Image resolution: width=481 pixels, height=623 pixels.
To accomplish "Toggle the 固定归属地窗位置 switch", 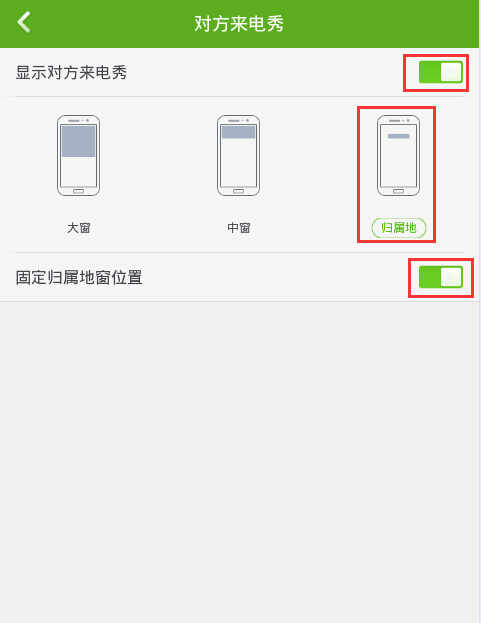I will 440,277.
